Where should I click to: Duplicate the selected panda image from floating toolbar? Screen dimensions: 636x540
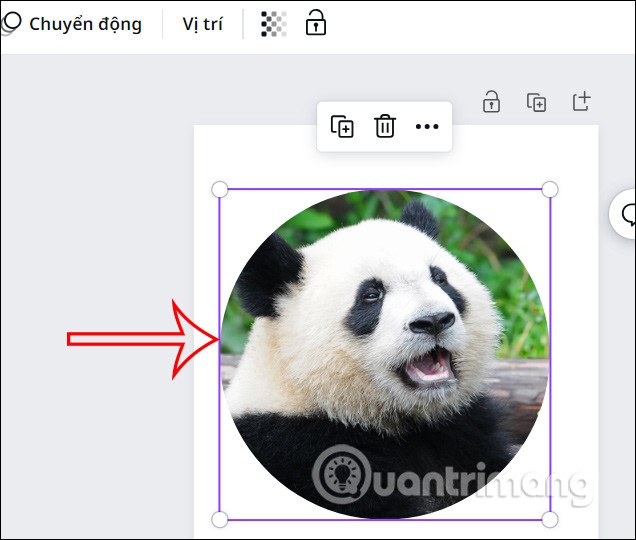coord(342,127)
